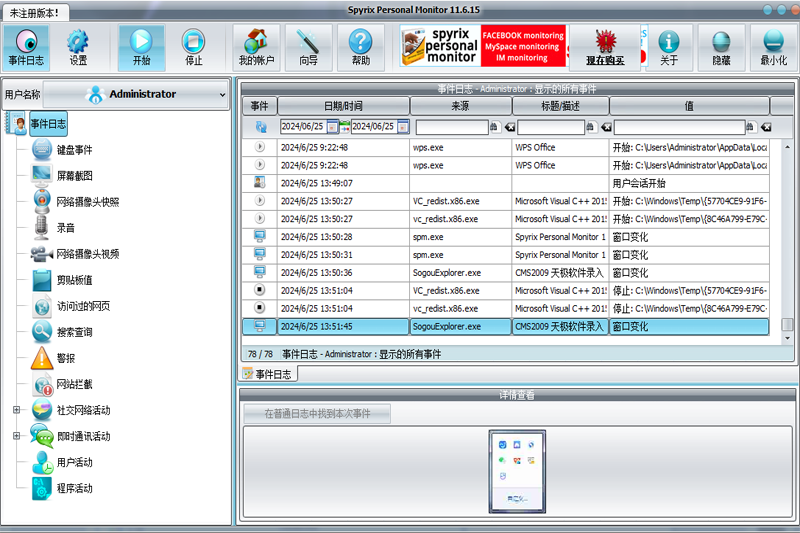Select the wps.exe row at 9:22:48 first entry

coord(506,147)
